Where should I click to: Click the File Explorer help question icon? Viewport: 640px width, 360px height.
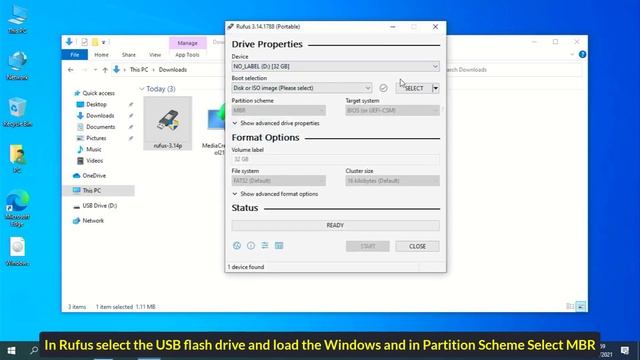582,54
